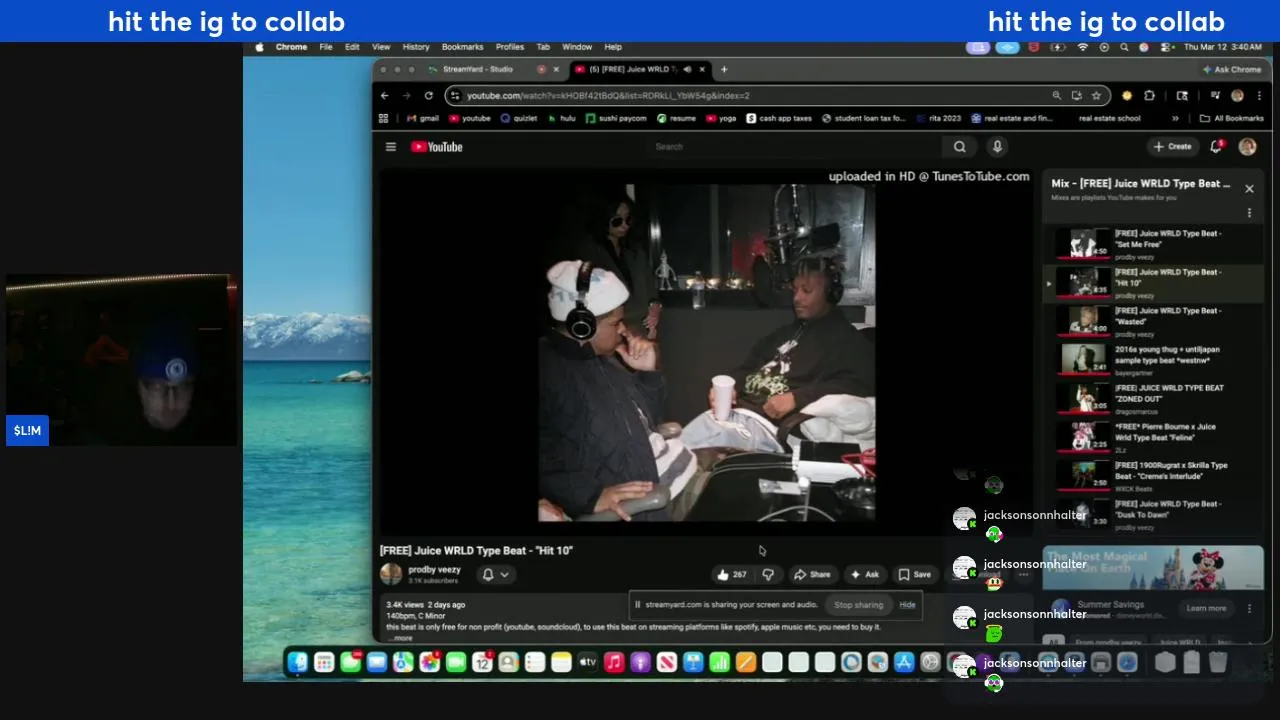Image resolution: width=1280 pixels, height=720 pixels.
Task: Open the Chrome menu in menu bar
Action: click(x=291, y=47)
